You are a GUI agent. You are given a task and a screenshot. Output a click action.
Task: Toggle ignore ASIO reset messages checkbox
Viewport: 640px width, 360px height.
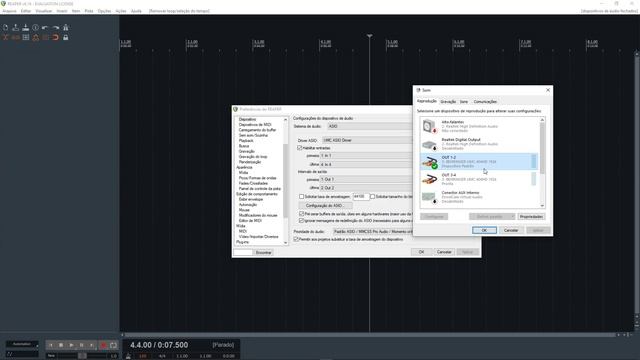pyautogui.click(x=302, y=221)
